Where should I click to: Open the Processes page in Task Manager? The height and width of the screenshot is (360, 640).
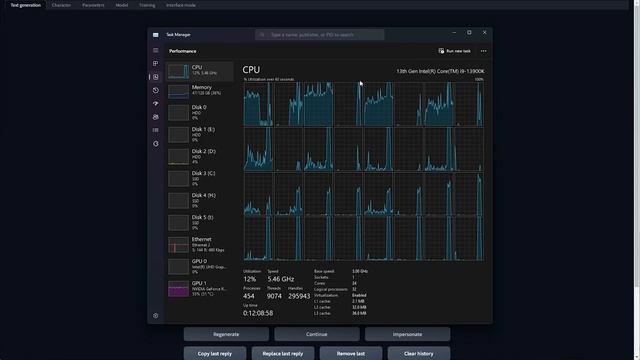coord(156,64)
